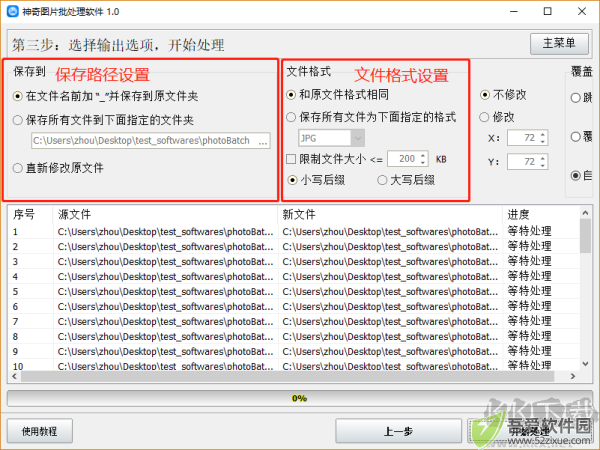Go back with 上一步 button
This screenshot has width=600, height=450.
tap(398, 431)
